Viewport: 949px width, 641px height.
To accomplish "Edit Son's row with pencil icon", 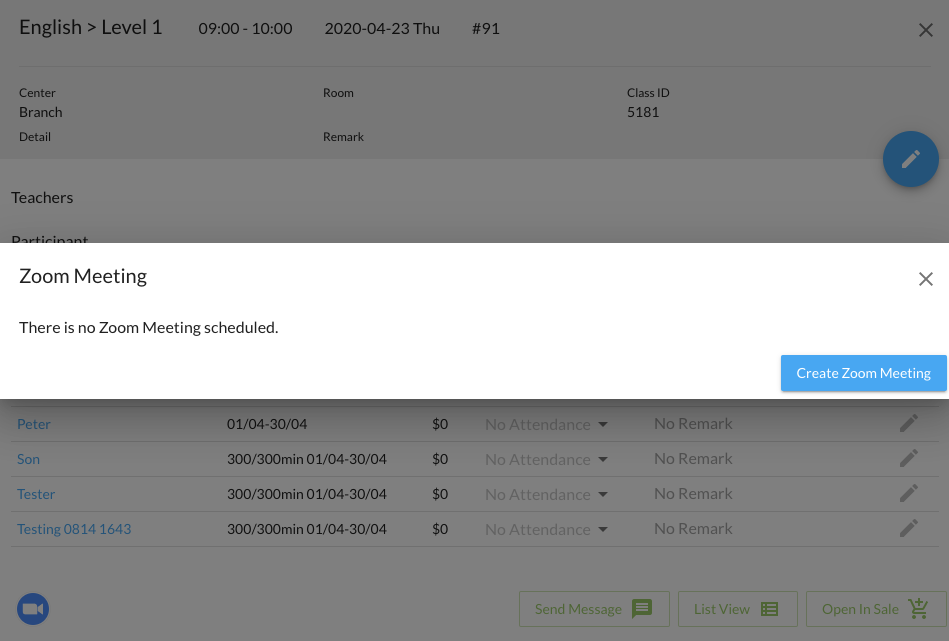I will pos(908,459).
